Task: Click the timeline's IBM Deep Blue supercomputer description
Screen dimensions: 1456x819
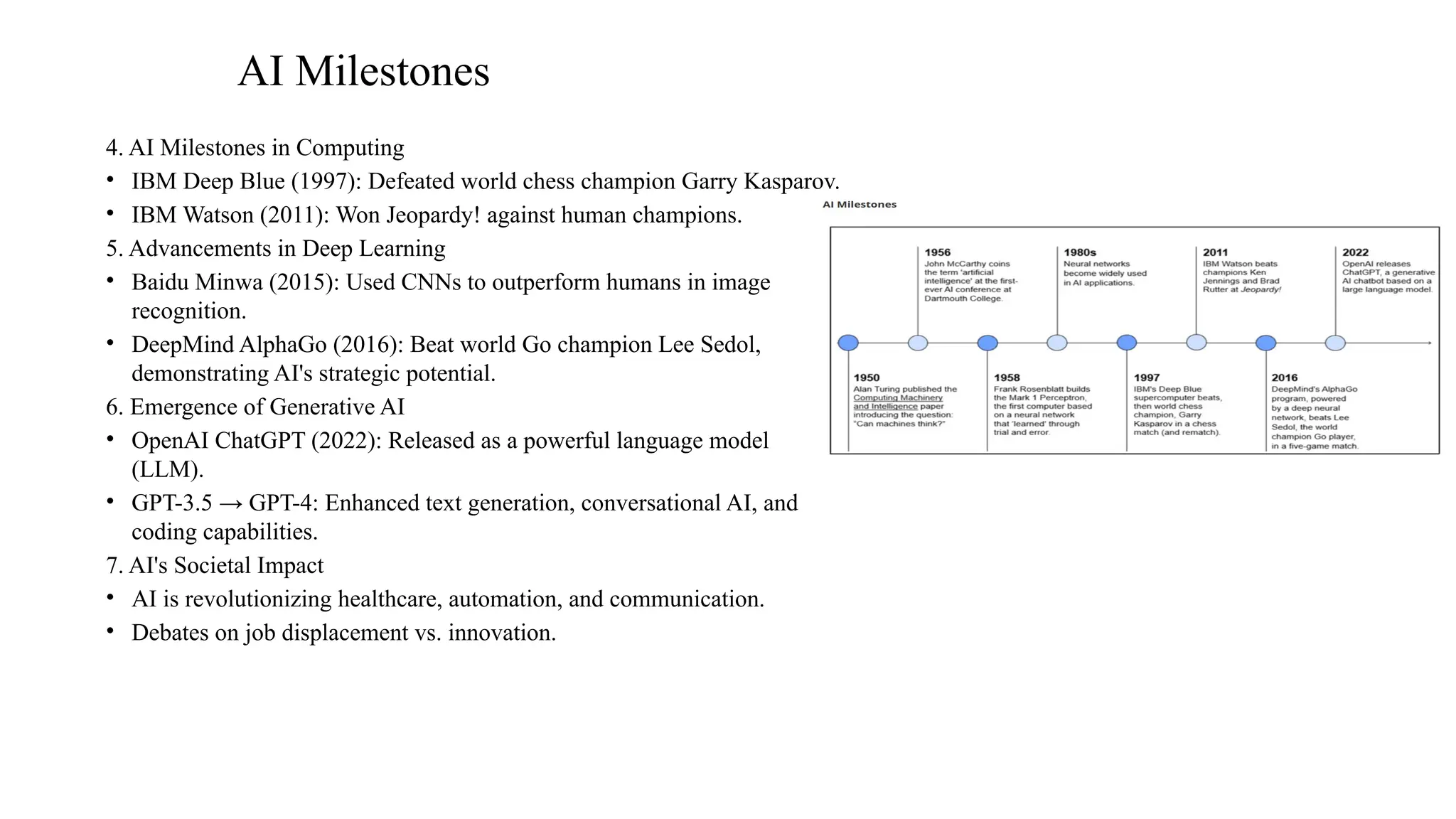Action: tap(1177, 411)
